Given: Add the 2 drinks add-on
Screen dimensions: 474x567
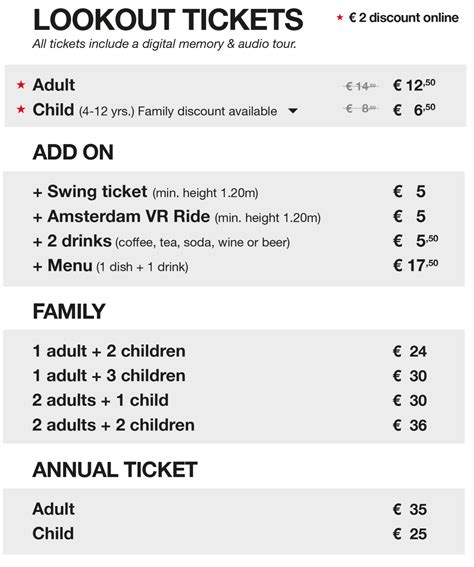Looking at the screenshot, I should (x=234, y=241).
